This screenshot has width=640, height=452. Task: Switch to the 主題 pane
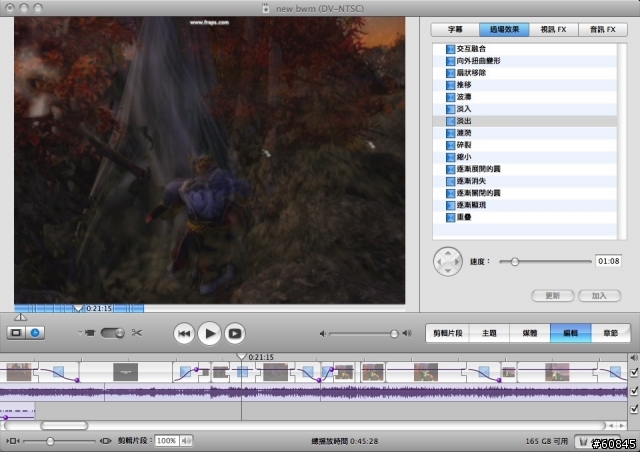(x=489, y=333)
